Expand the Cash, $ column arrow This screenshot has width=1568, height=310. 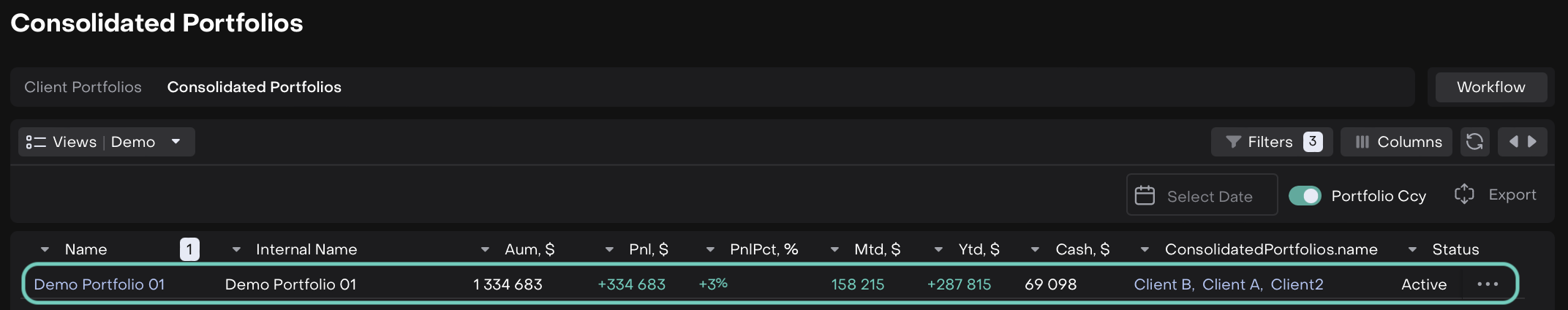coord(1035,249)
